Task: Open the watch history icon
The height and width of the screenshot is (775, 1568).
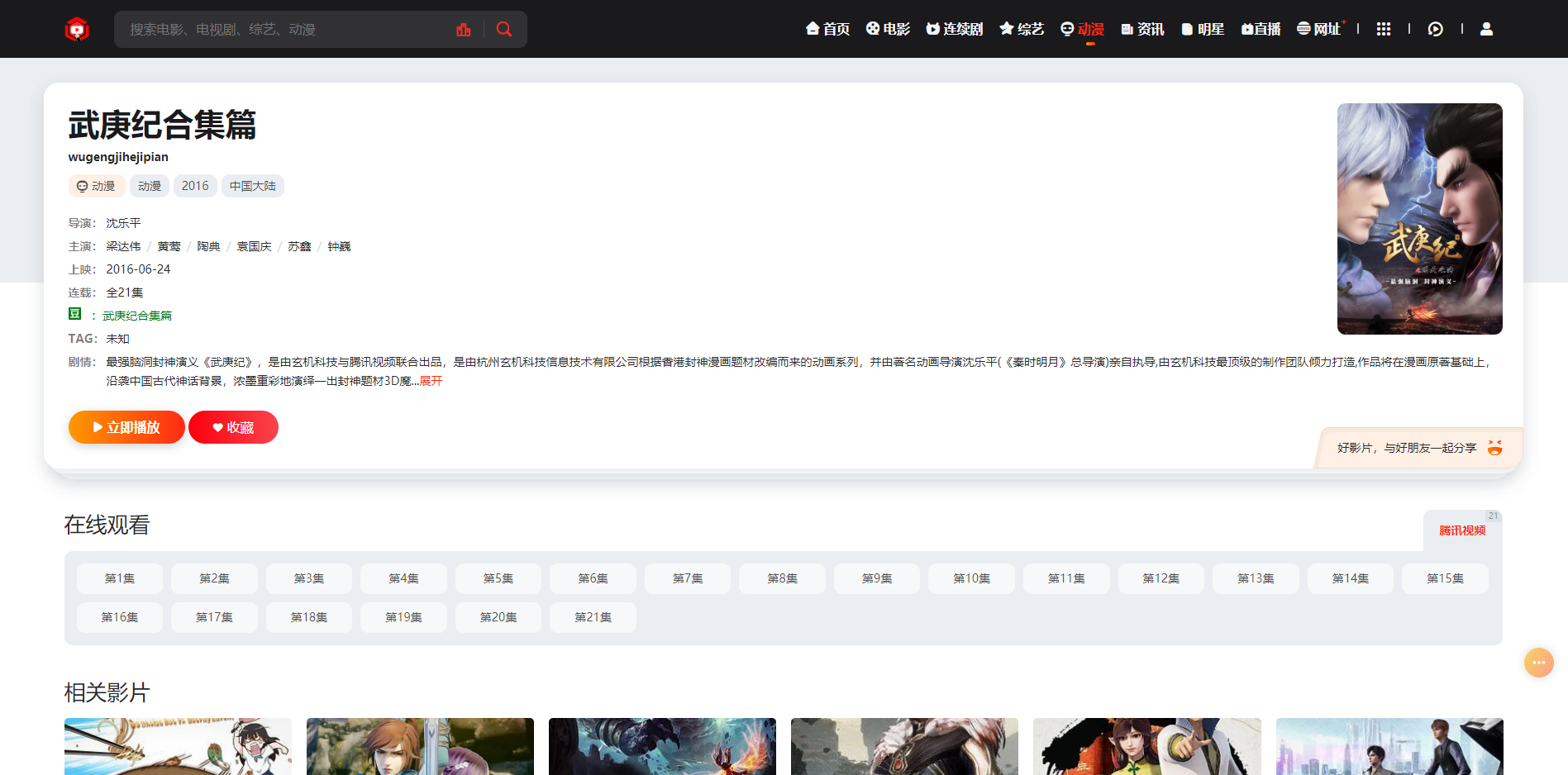Action: (x=1436, y=29)
